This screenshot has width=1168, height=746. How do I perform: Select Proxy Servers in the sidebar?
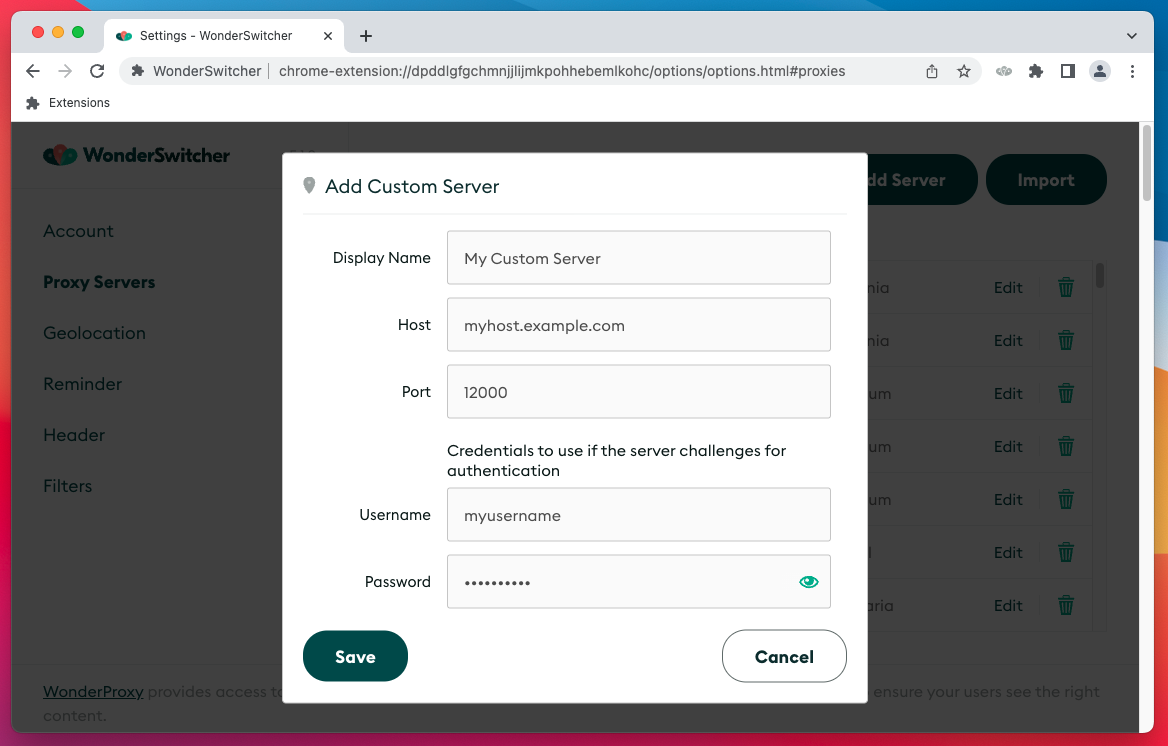pyautogui.click(x=99, y=282)
